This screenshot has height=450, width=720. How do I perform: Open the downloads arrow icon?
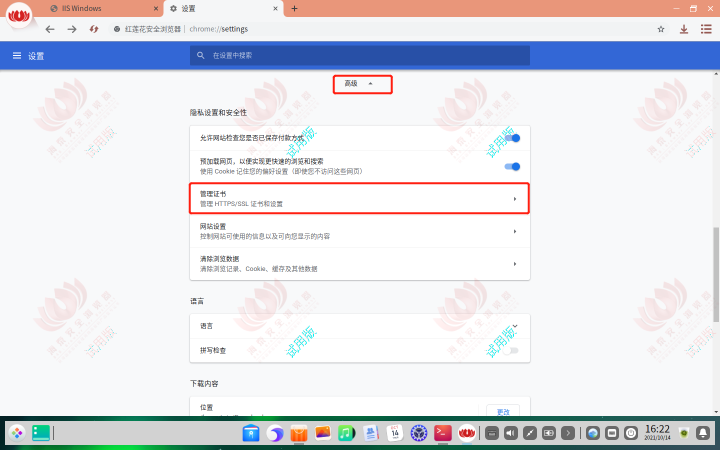(x=684, y=29)
